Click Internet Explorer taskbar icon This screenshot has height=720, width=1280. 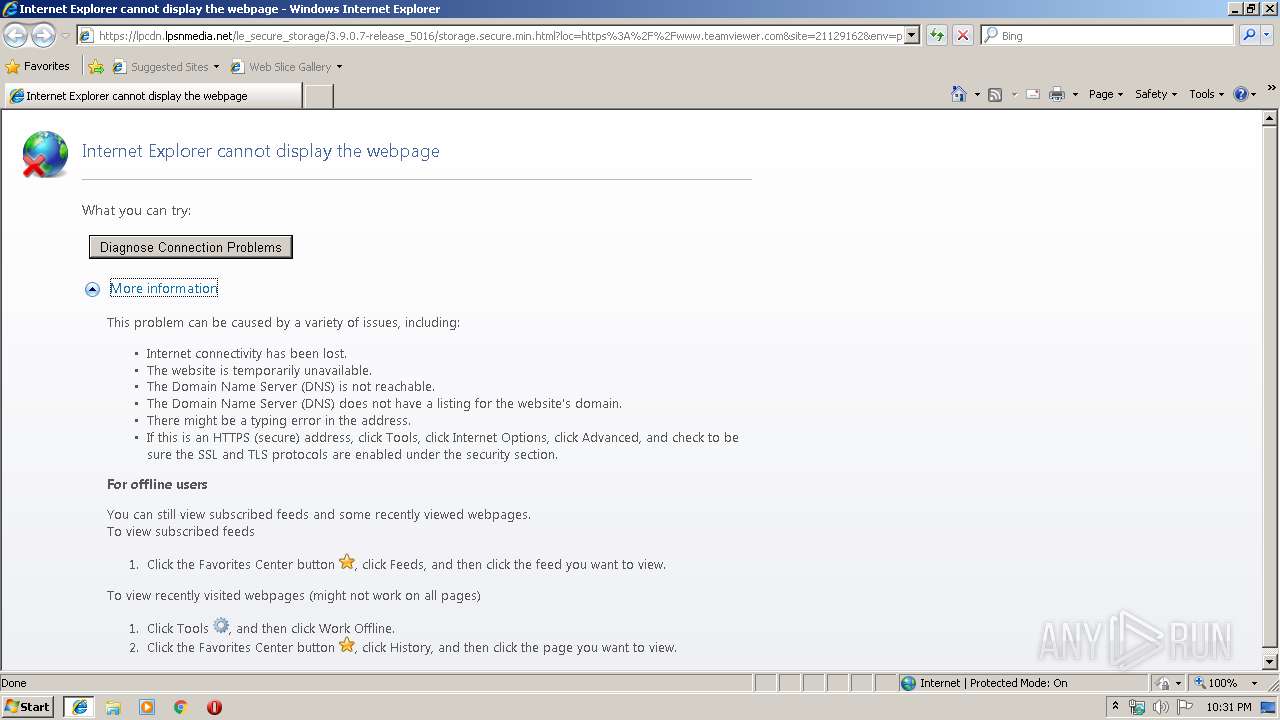(79, 707)
